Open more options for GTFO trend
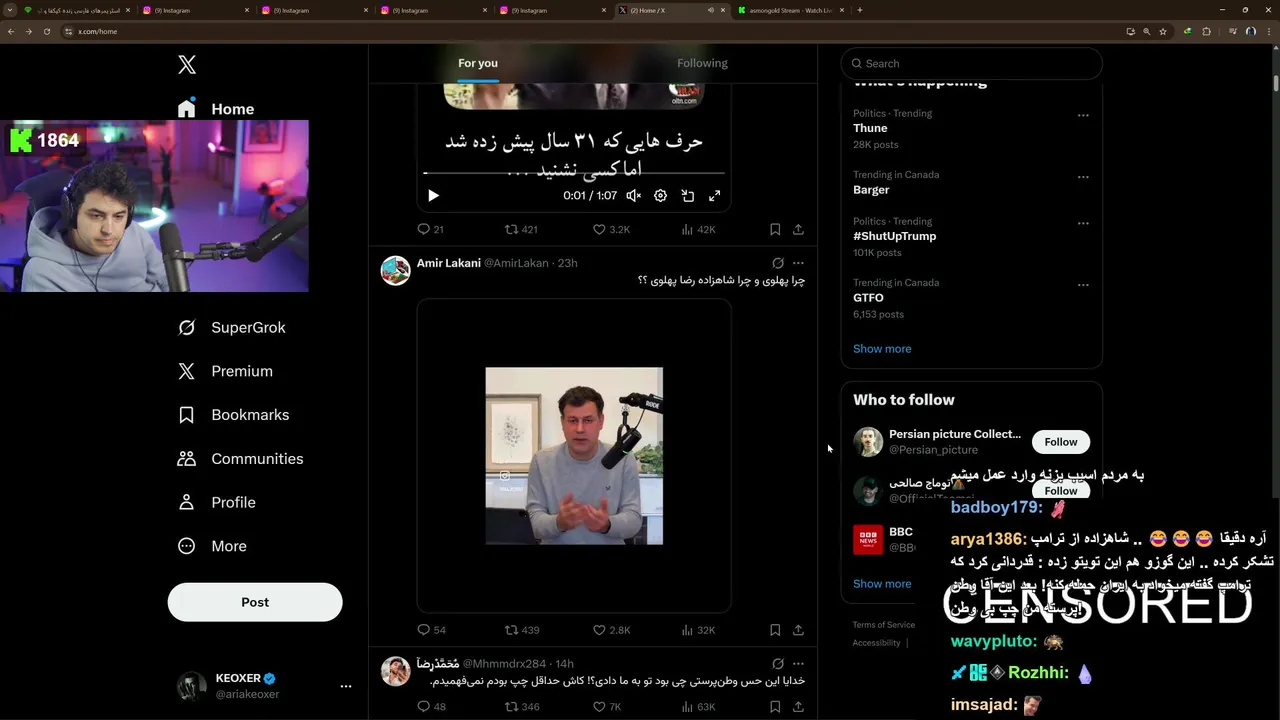1280x720 pixels. click(x=1083, y=285)
